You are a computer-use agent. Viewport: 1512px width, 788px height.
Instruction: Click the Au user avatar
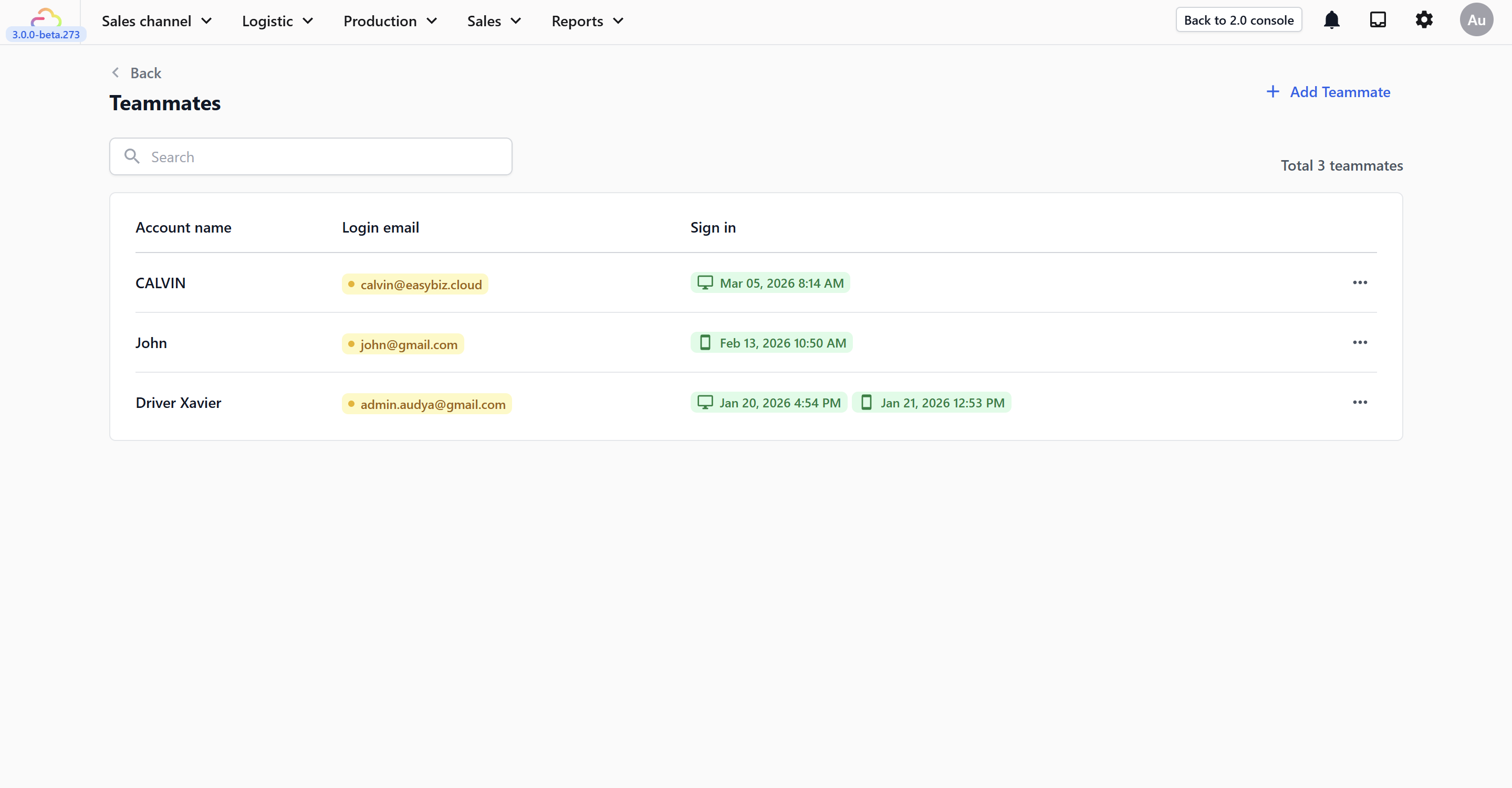click(1476, 20)
